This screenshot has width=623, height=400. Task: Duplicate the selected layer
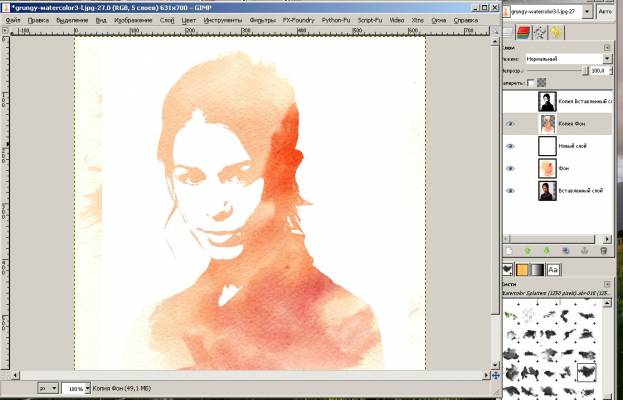pyautogui.click(x=566, y=251)
